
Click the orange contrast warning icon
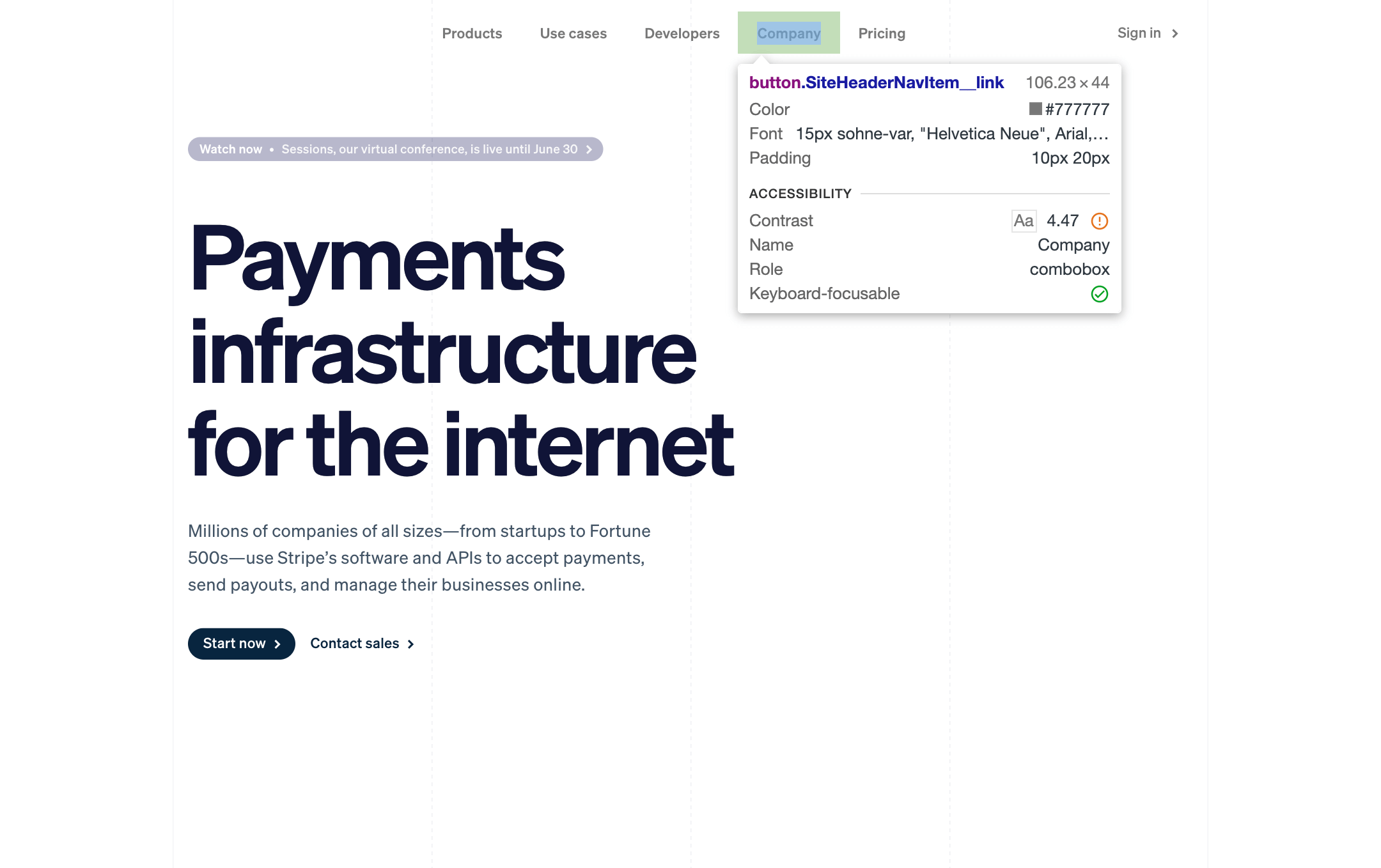pyautogui.click(x=1099, y=221)
